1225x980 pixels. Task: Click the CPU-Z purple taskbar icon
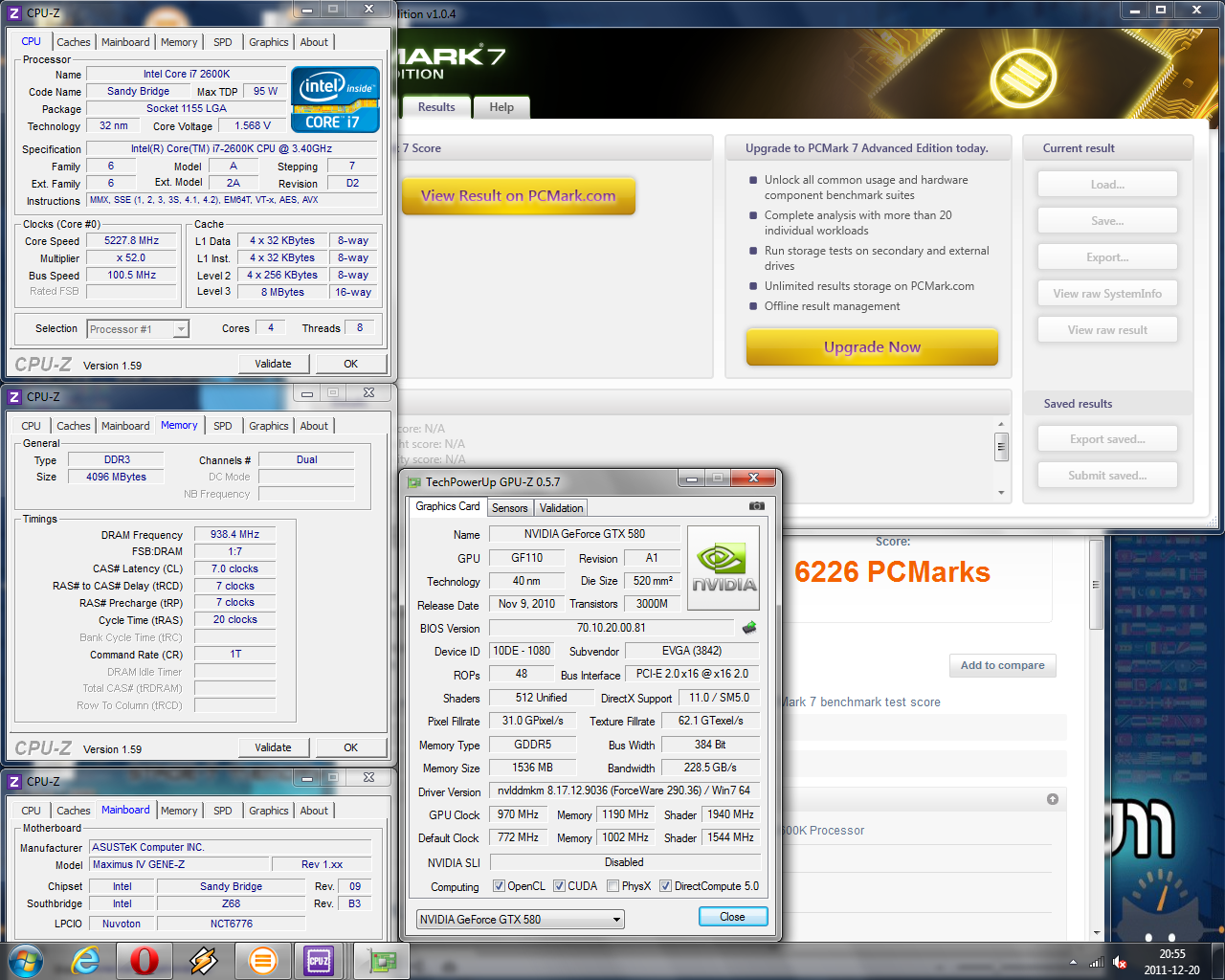click(319, 960)
